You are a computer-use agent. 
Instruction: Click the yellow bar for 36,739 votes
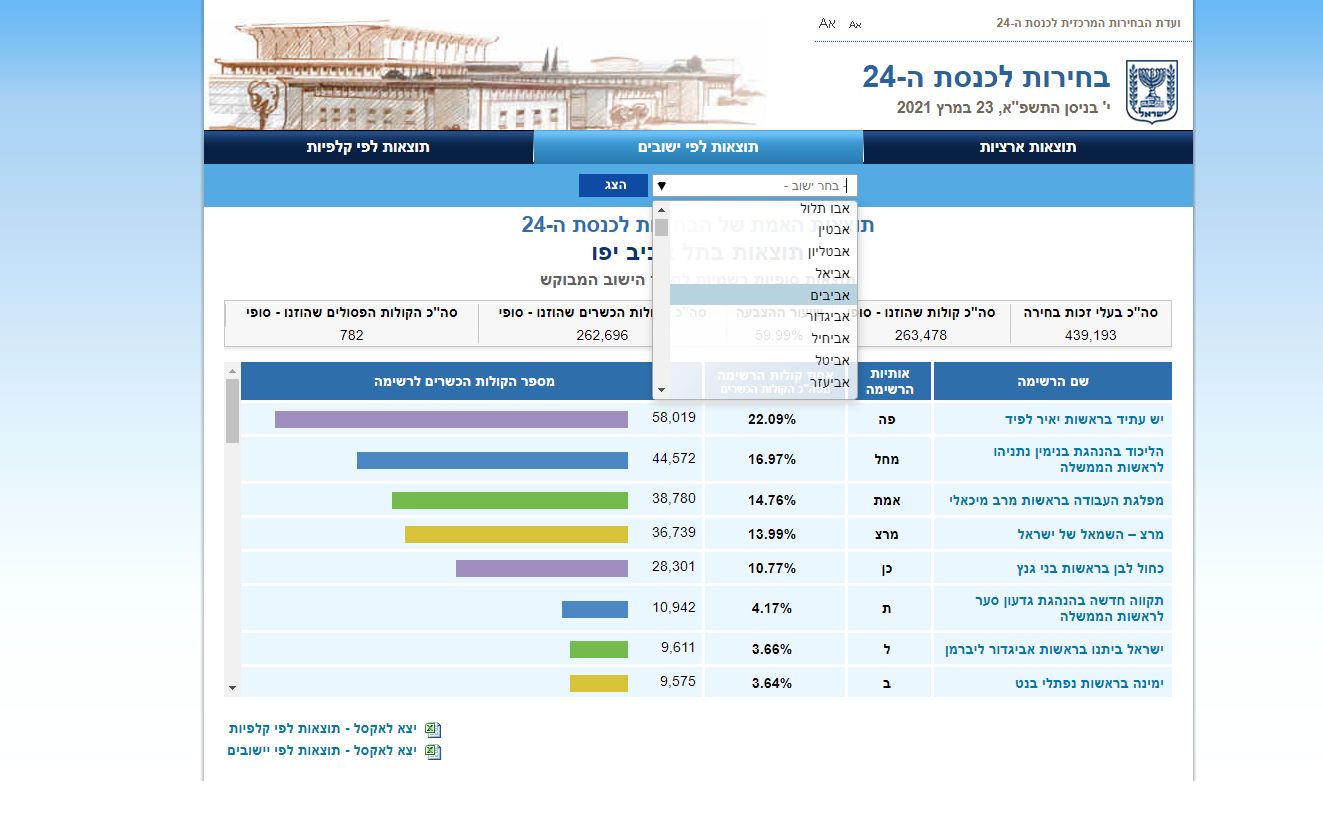(x=516, y=534)
